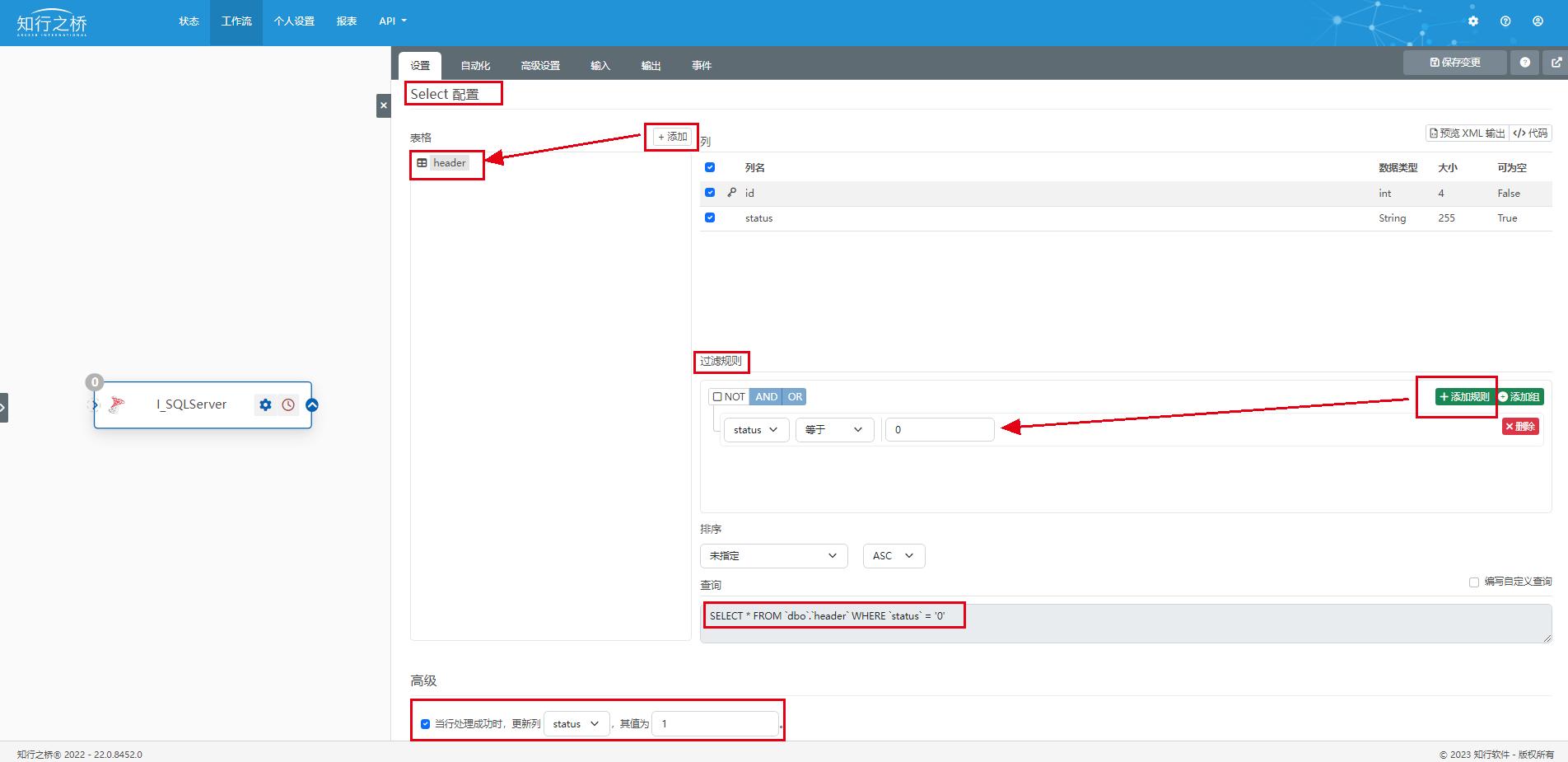Viewport: 1568px width, 762px height.
Task: Open the filter column status dropdown
Action: tap(756, 430)
